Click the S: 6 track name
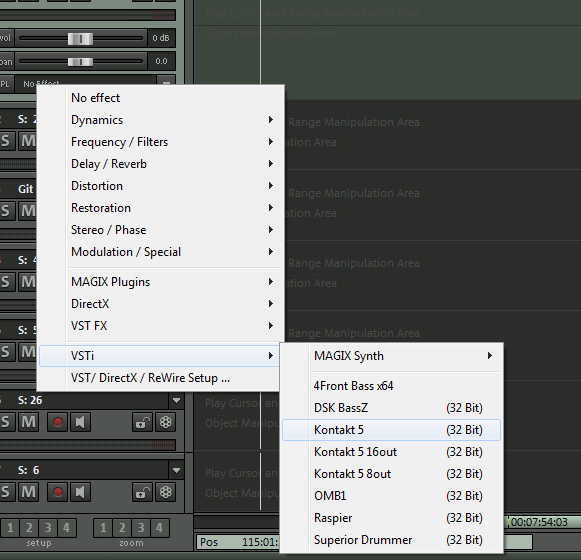 click(x=29, y=470)
